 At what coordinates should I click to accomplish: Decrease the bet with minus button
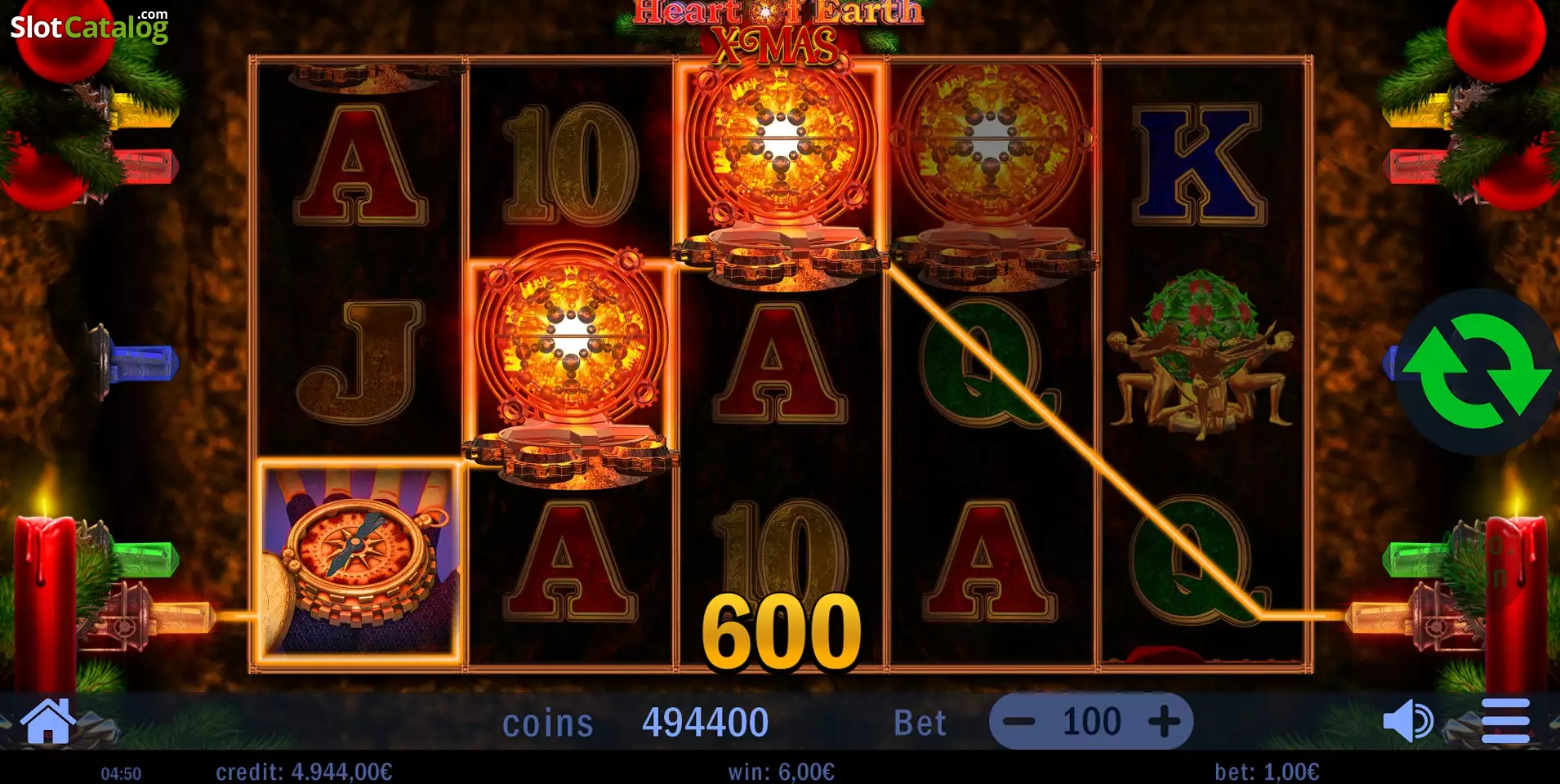click(1018, 721)
